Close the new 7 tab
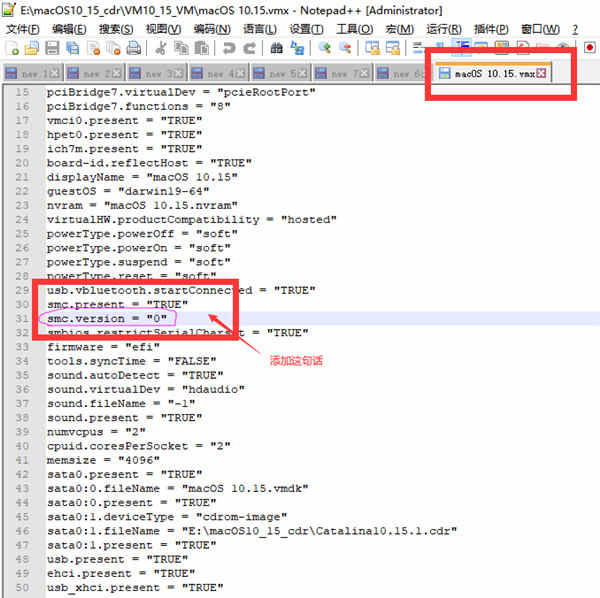Image resolution: width=600 pixels, height=598 pixels. click(x=365, y=73)
